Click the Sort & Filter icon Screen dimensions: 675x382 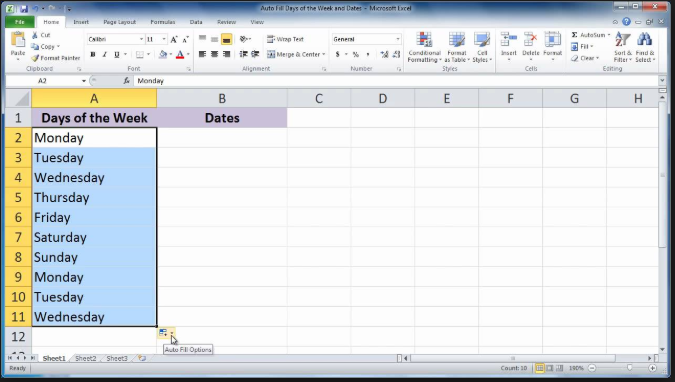[x=622, y=40]
